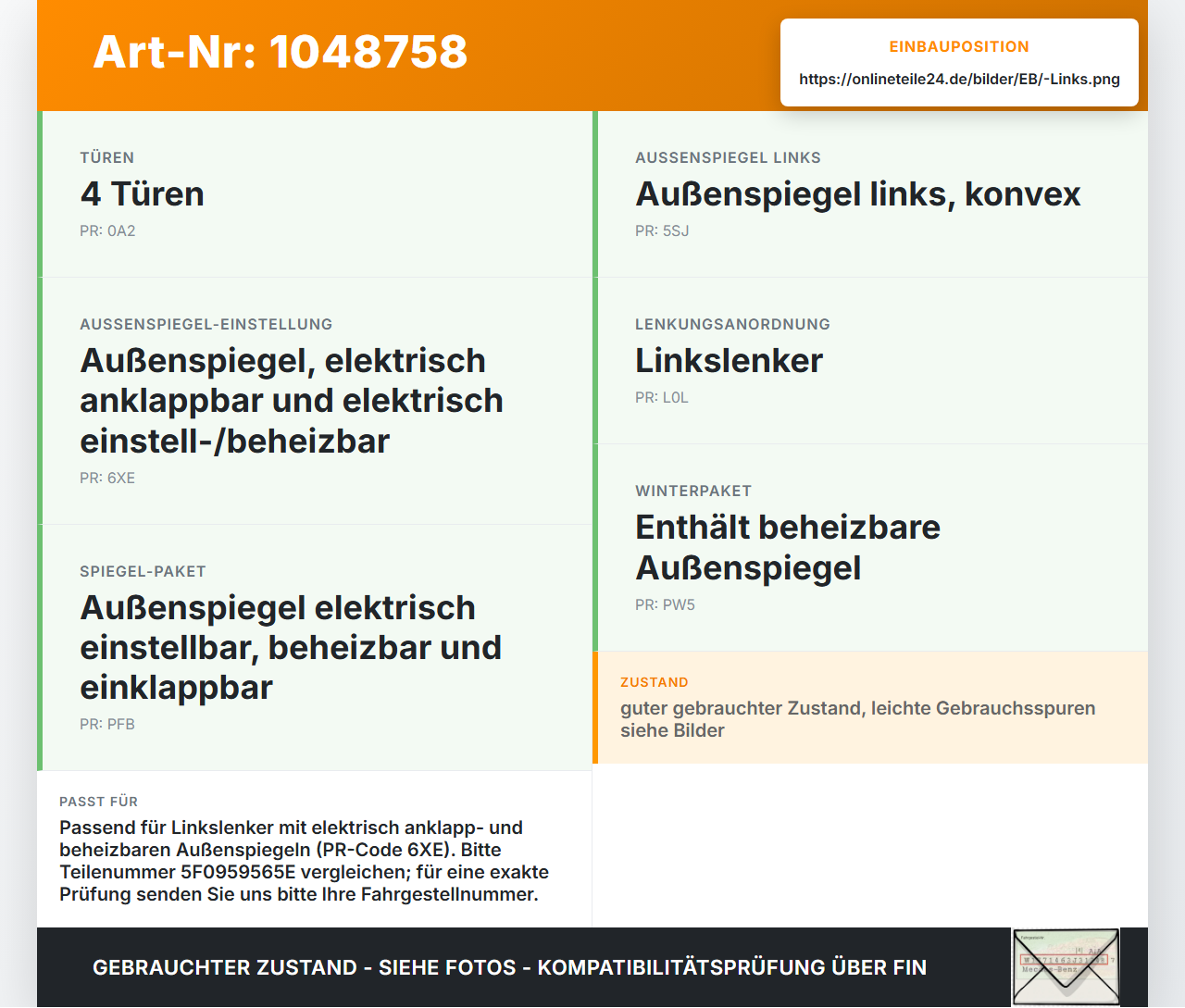Click the PR: PFB code
The image size is (1185, 1008).
(x=107, y=725)
